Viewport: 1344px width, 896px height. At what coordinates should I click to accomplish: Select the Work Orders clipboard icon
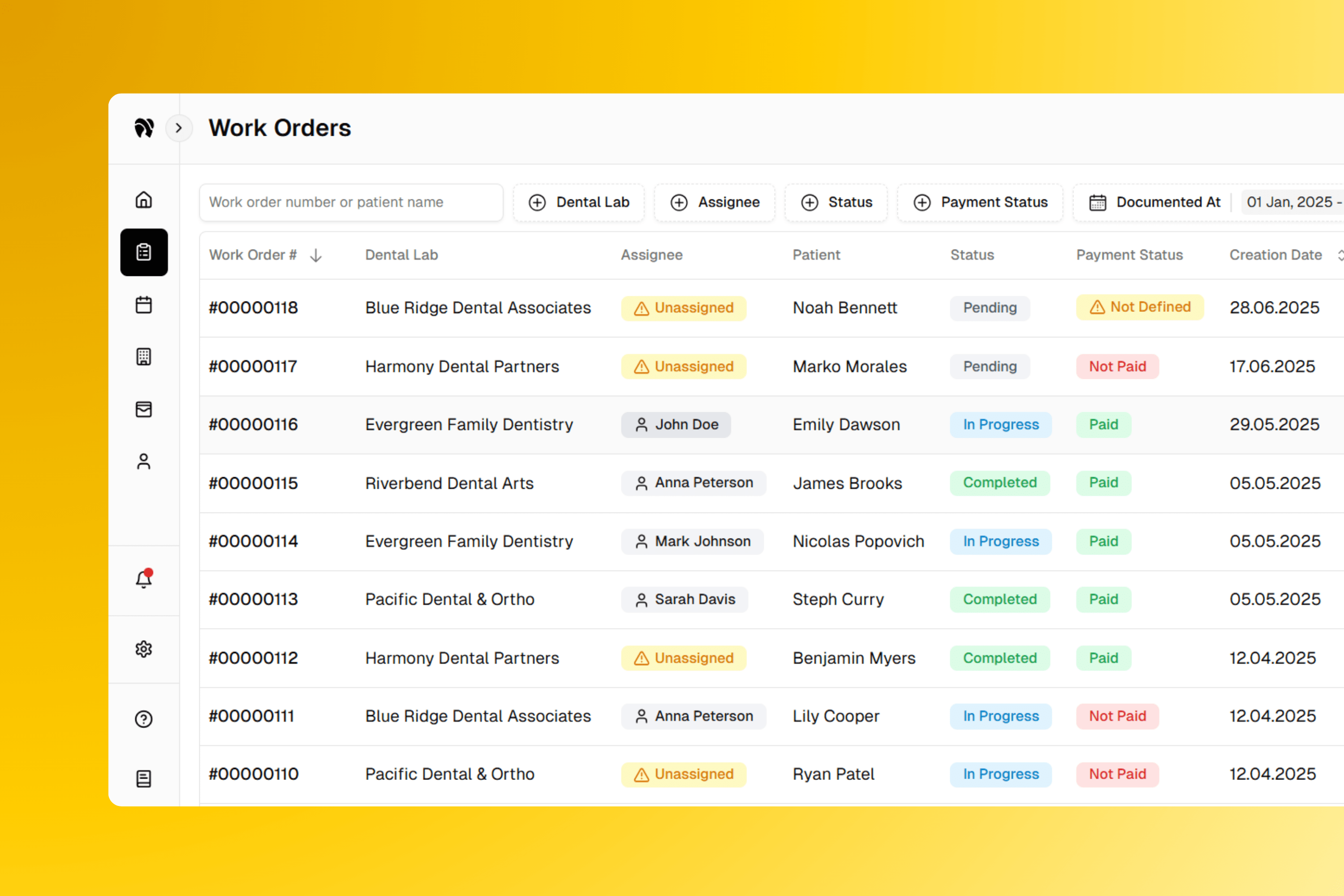tap(143, 252)
